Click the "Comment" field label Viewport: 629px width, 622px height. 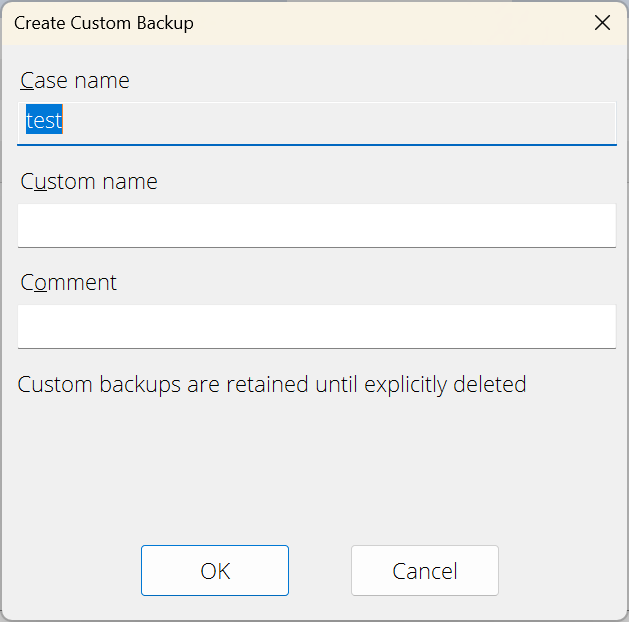tap(69, 283)
